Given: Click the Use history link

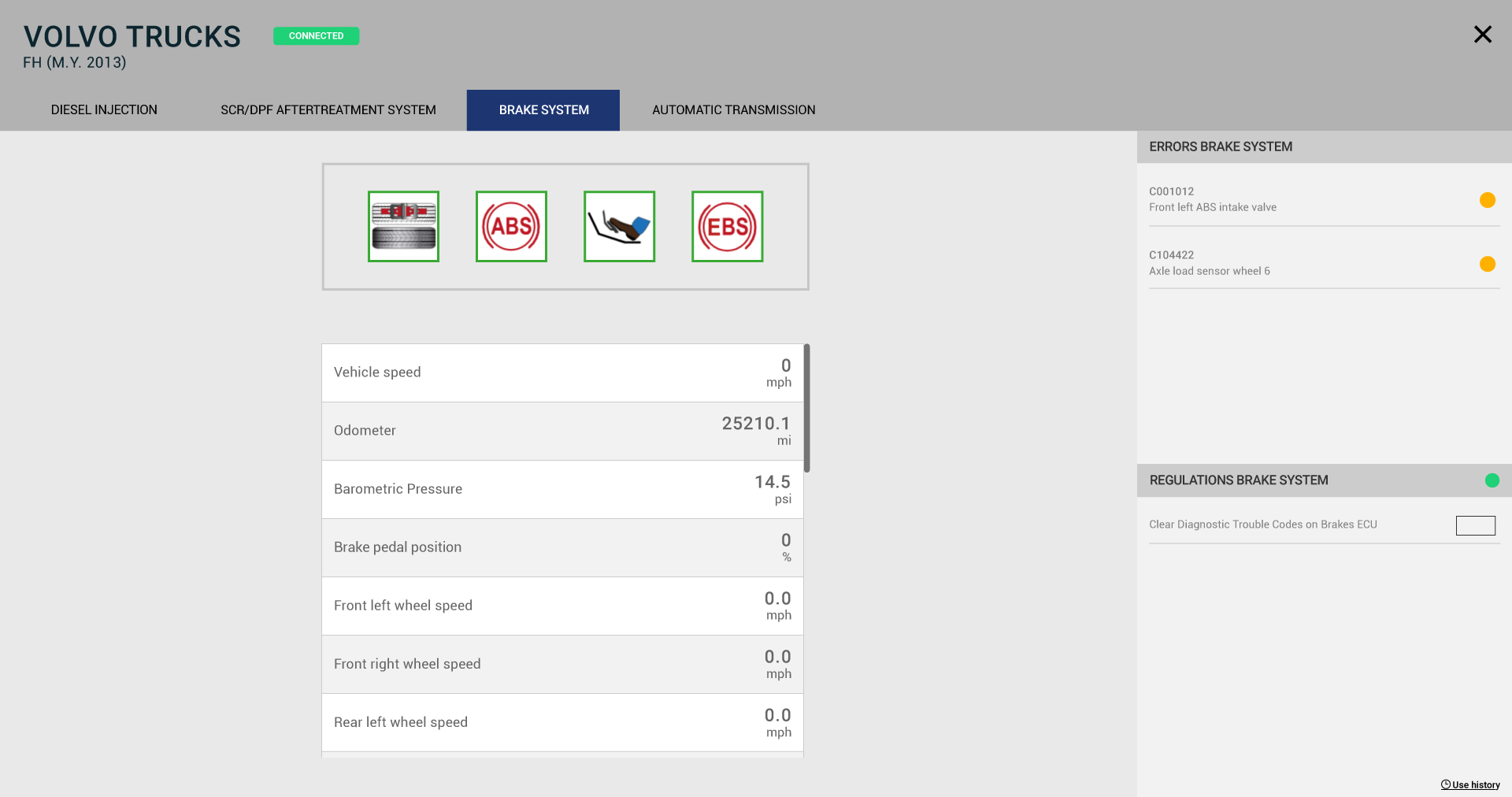Looking at the screenshot, I should point(1470,784).
